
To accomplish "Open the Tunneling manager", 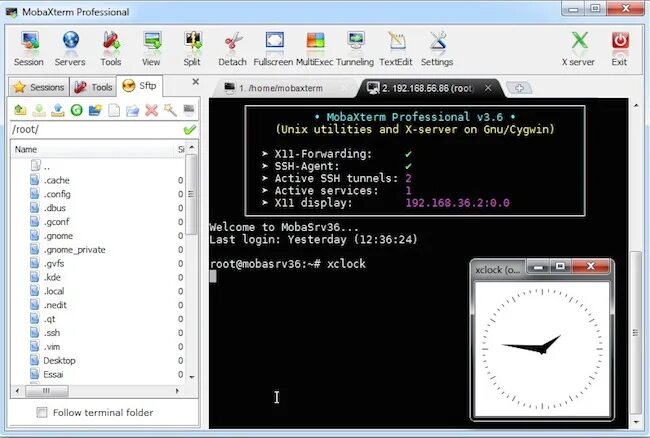I will [x=355, y=48].
